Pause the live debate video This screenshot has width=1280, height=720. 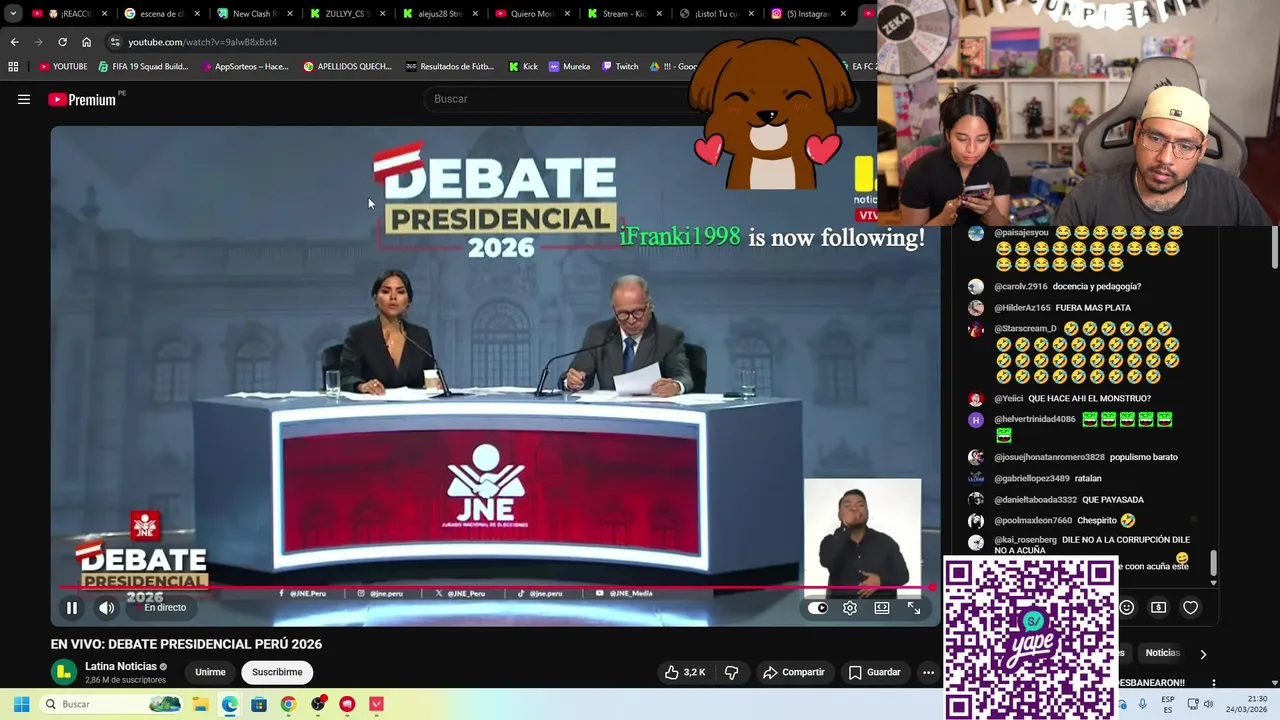tap(72, 607)
